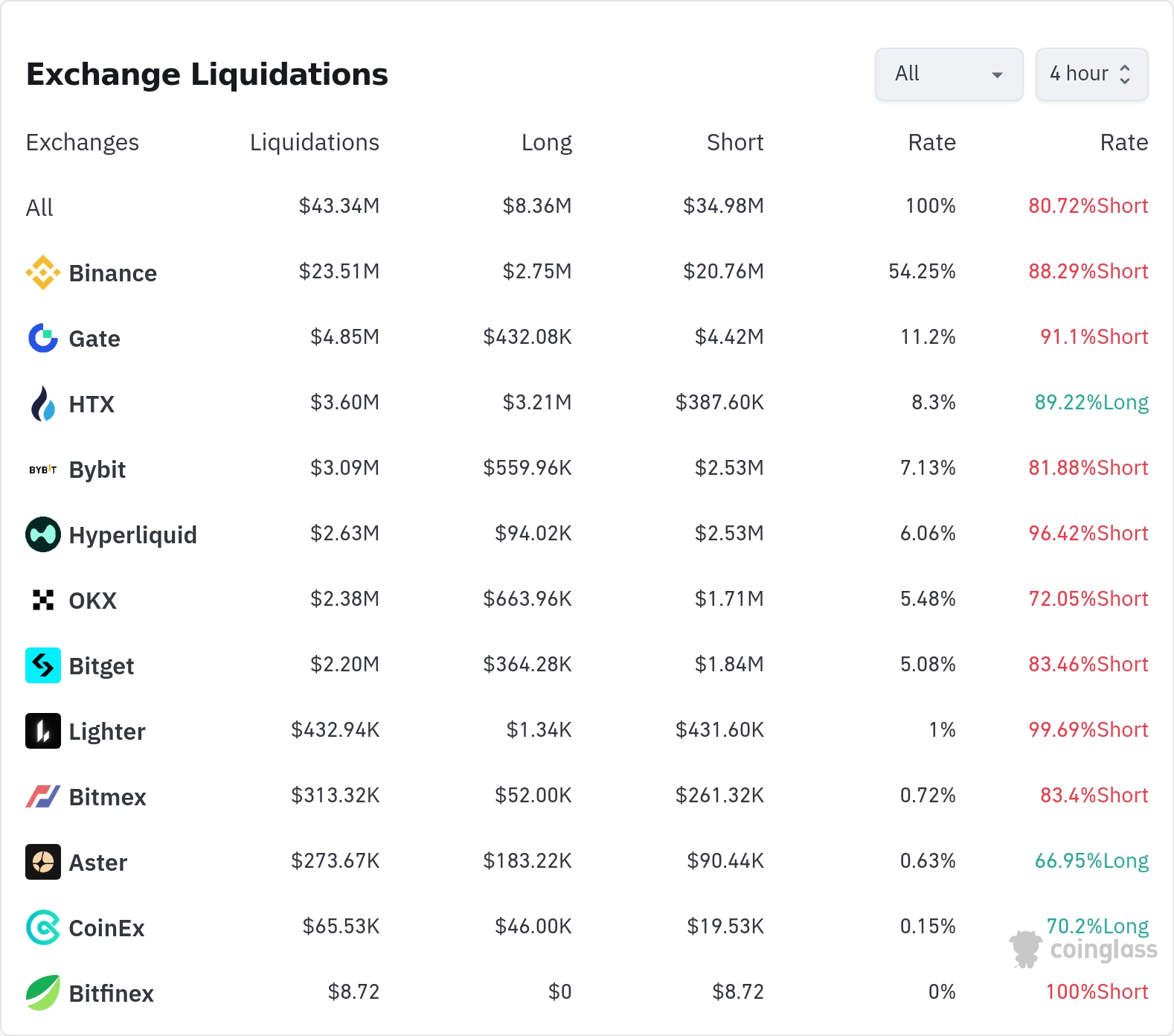Image resolution: width=1174 pixels, height=1036 pixels.
Task: Click the Bitget logo icon
Action: point(43,665)
